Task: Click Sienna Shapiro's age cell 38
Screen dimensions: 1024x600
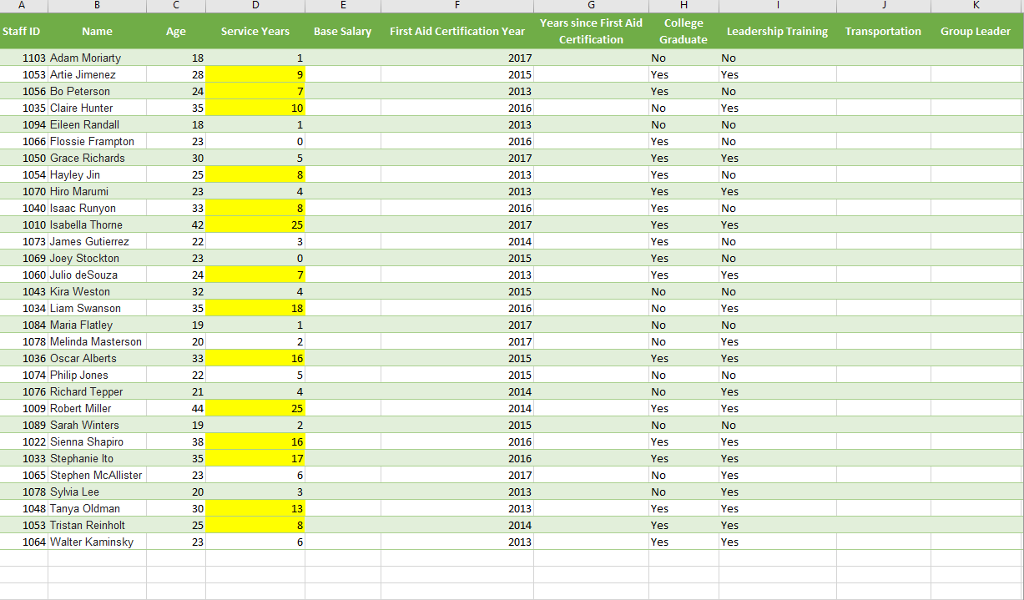Action: click(176, 442)
